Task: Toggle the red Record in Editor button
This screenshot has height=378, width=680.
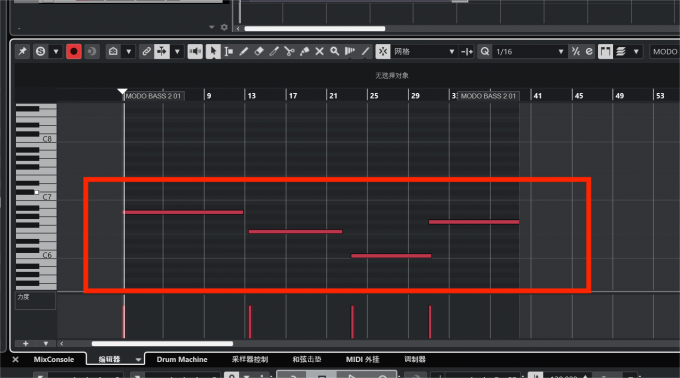Action: click(74, 52)
